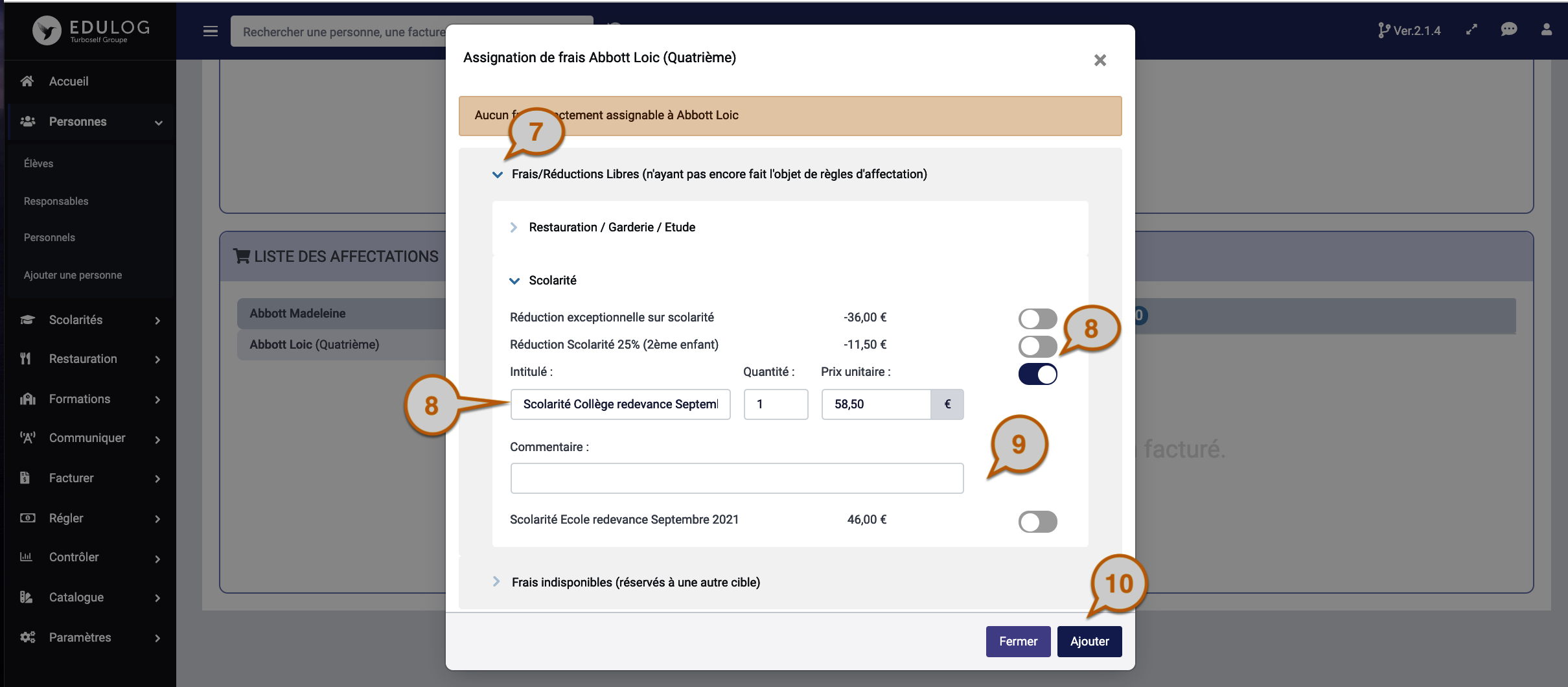Viewport: 1568px width, 687px height.
Task: Open Personnels in the sidebar
Action: click(x=49, y=237)
